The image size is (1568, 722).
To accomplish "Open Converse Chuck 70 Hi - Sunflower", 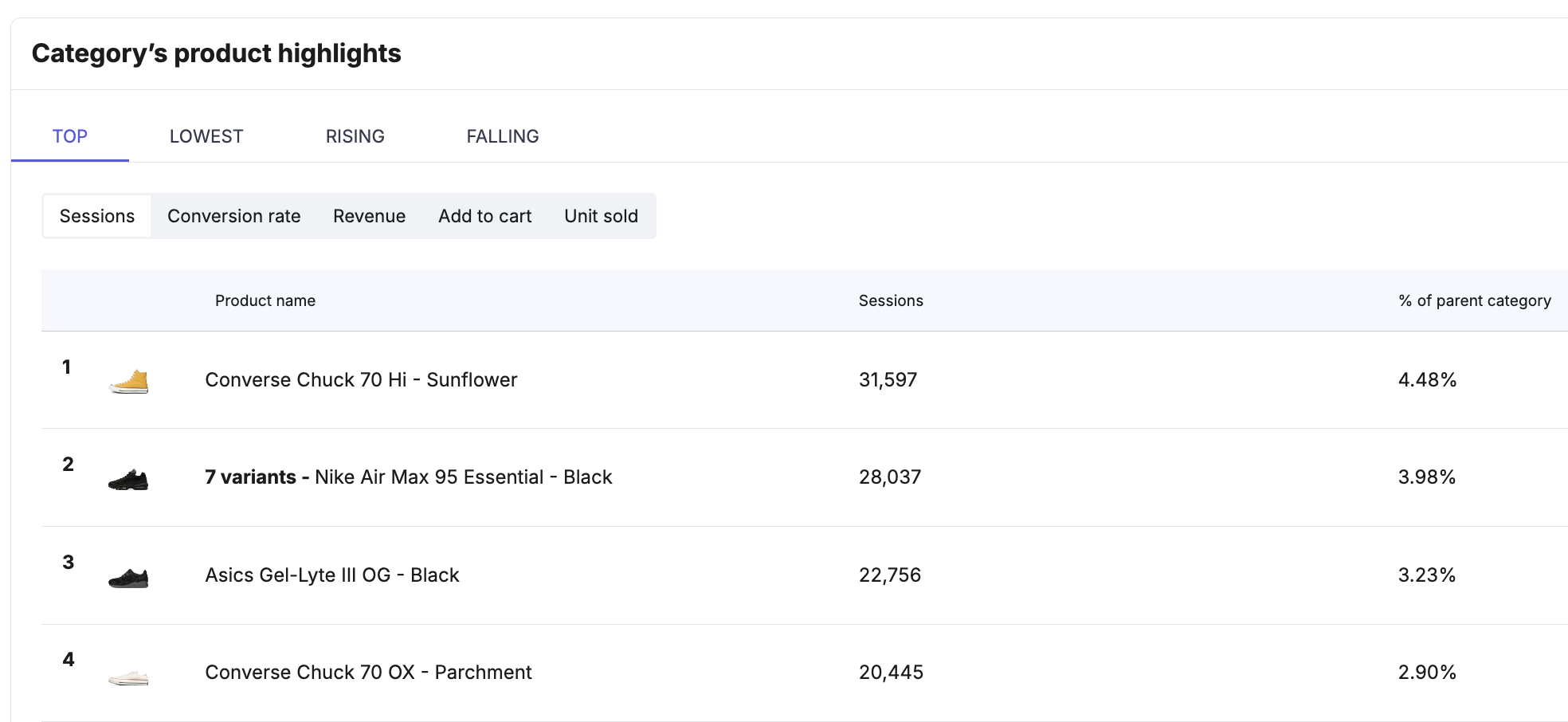I will (361, 380).
